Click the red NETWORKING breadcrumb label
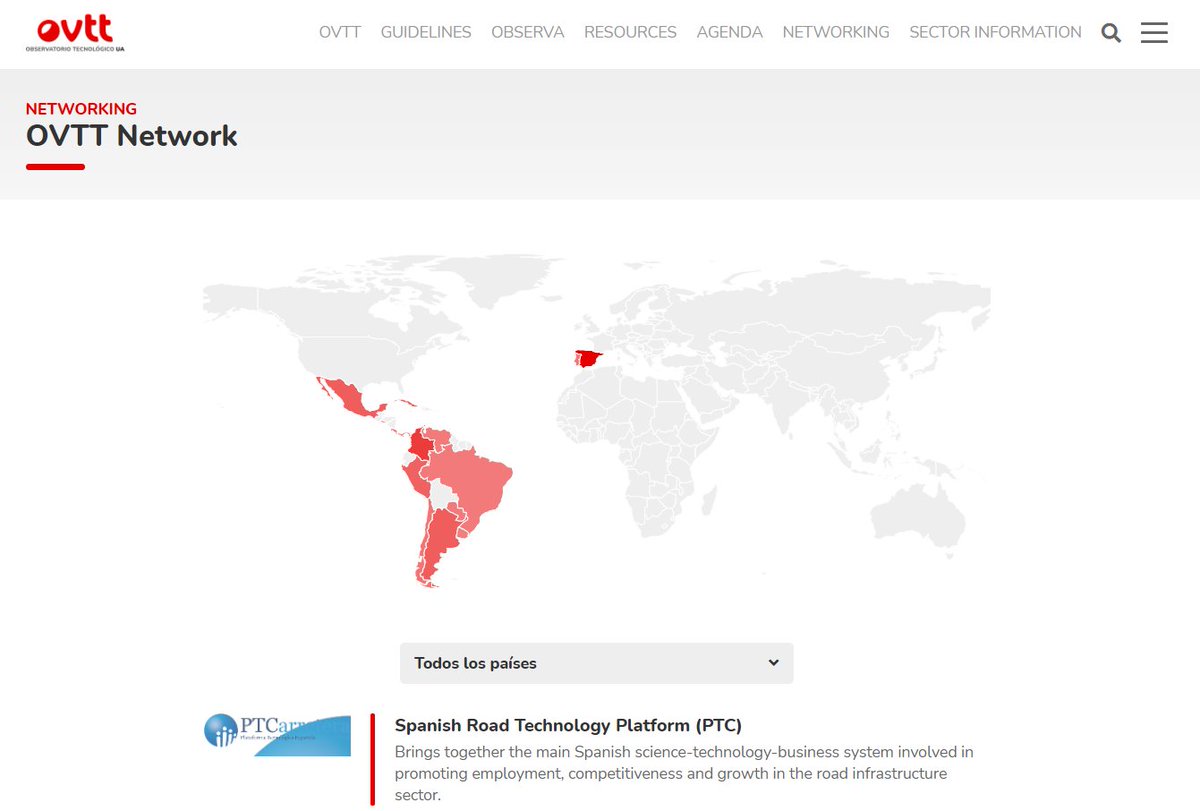The height and width of the screenshot is (811, 1200). point(81,109)
